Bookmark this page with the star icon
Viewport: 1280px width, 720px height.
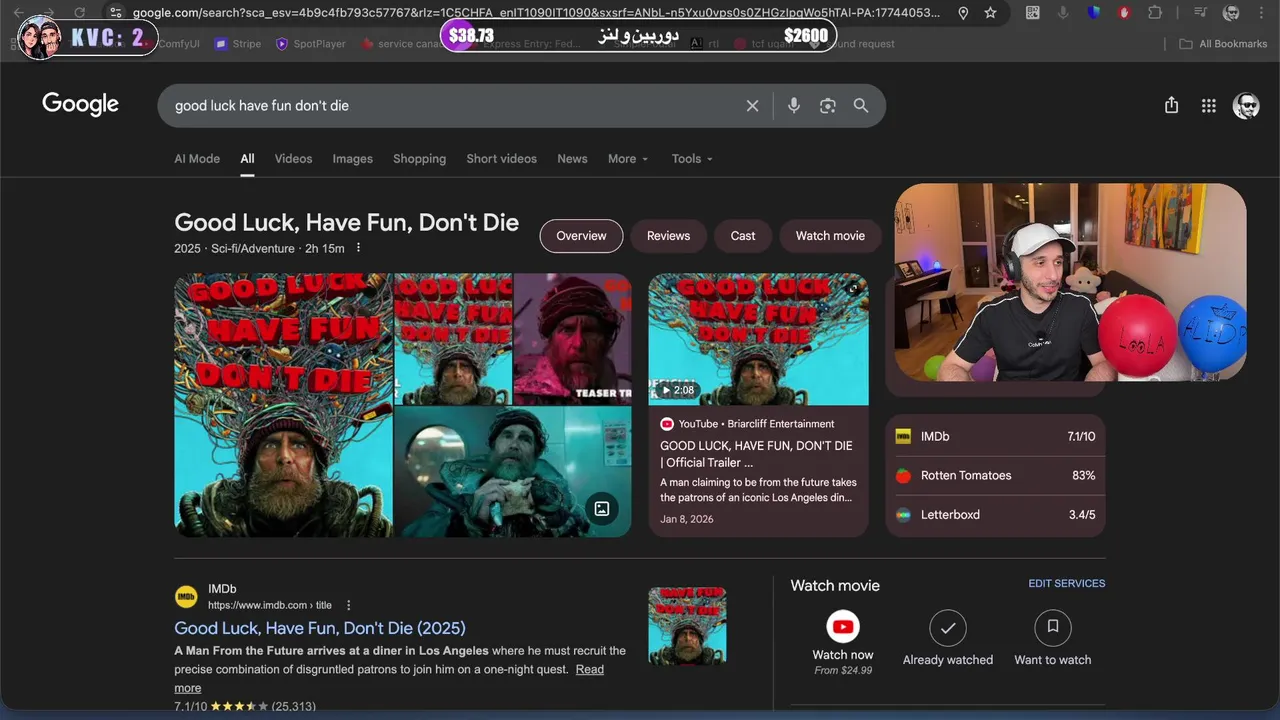990,13
